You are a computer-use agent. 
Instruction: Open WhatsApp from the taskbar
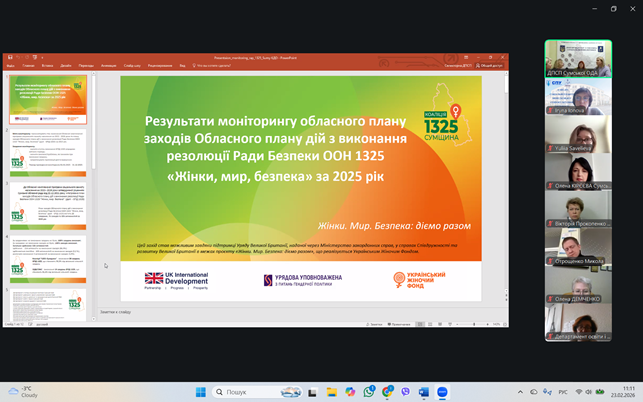[369, 392]
